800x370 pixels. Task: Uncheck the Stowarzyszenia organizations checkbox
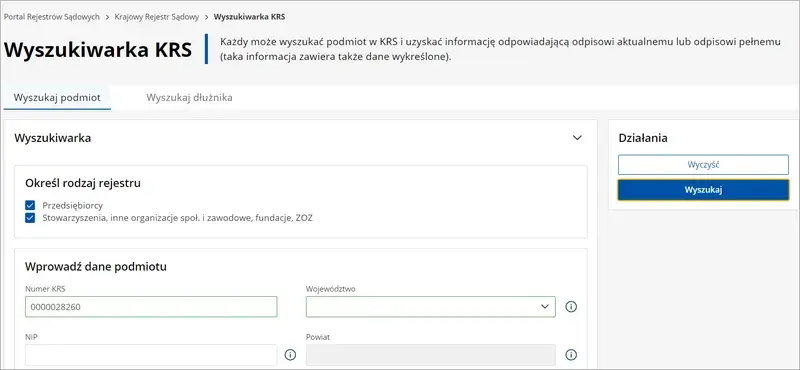click(x=30, y=218)
